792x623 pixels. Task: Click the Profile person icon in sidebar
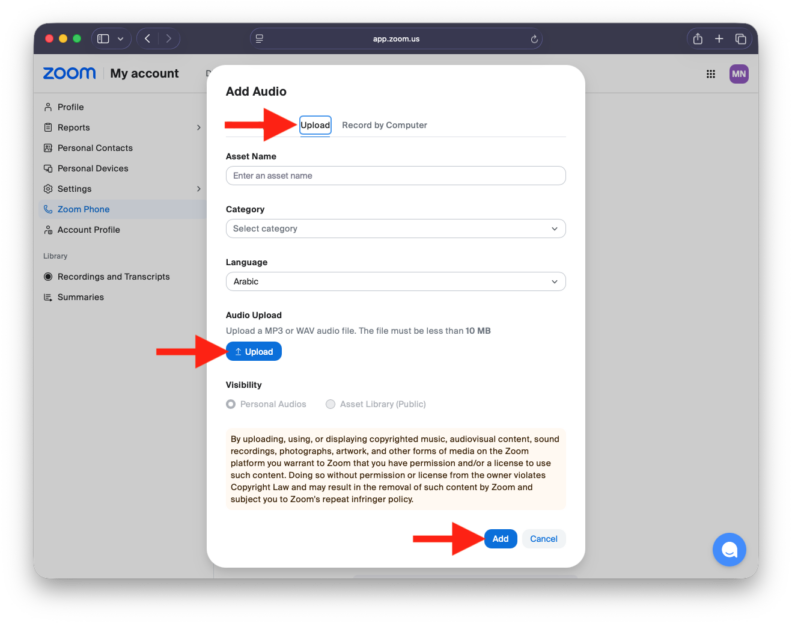click(48, 107)
